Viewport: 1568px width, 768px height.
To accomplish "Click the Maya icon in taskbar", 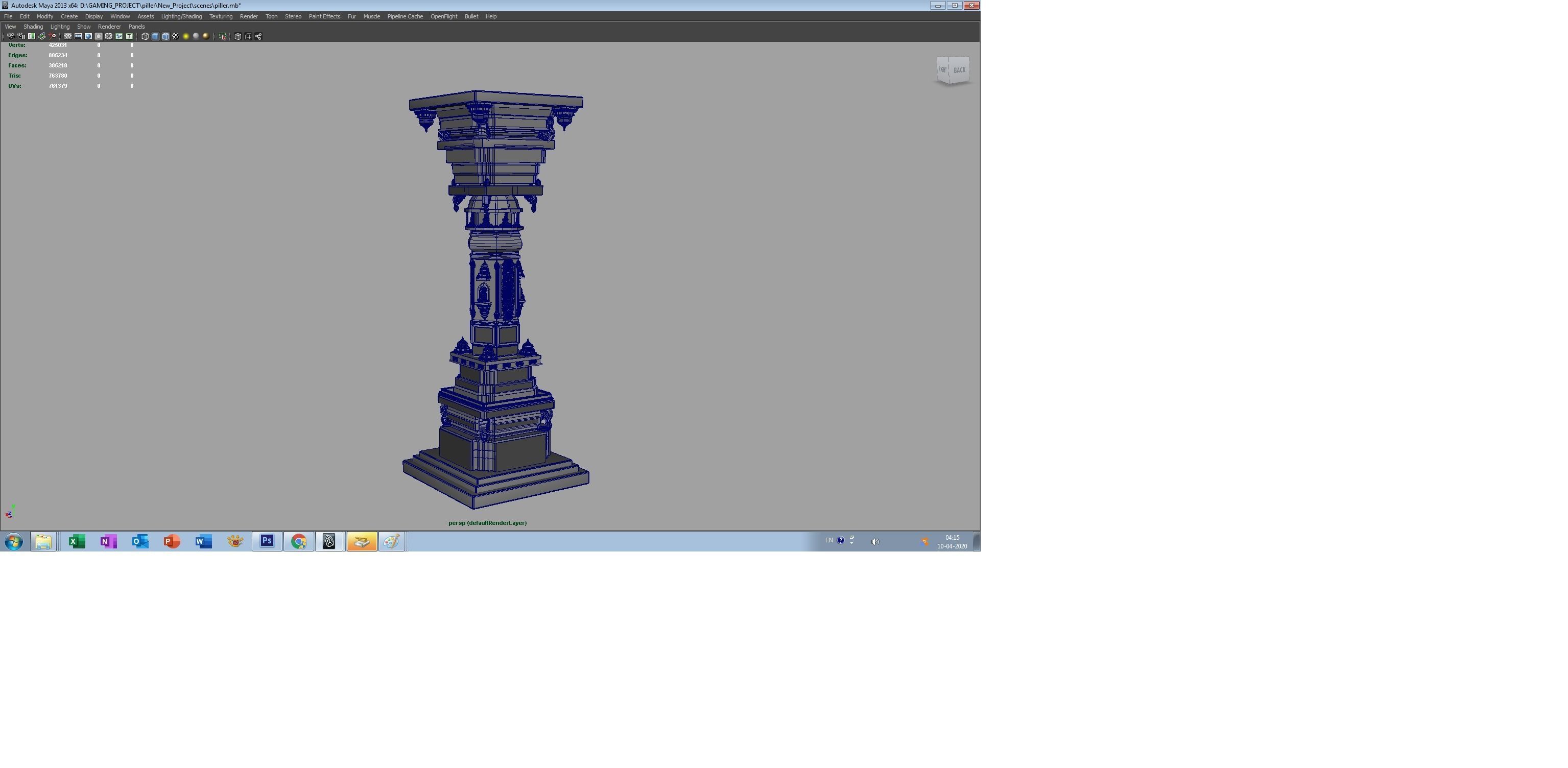I will coord(329,542).
